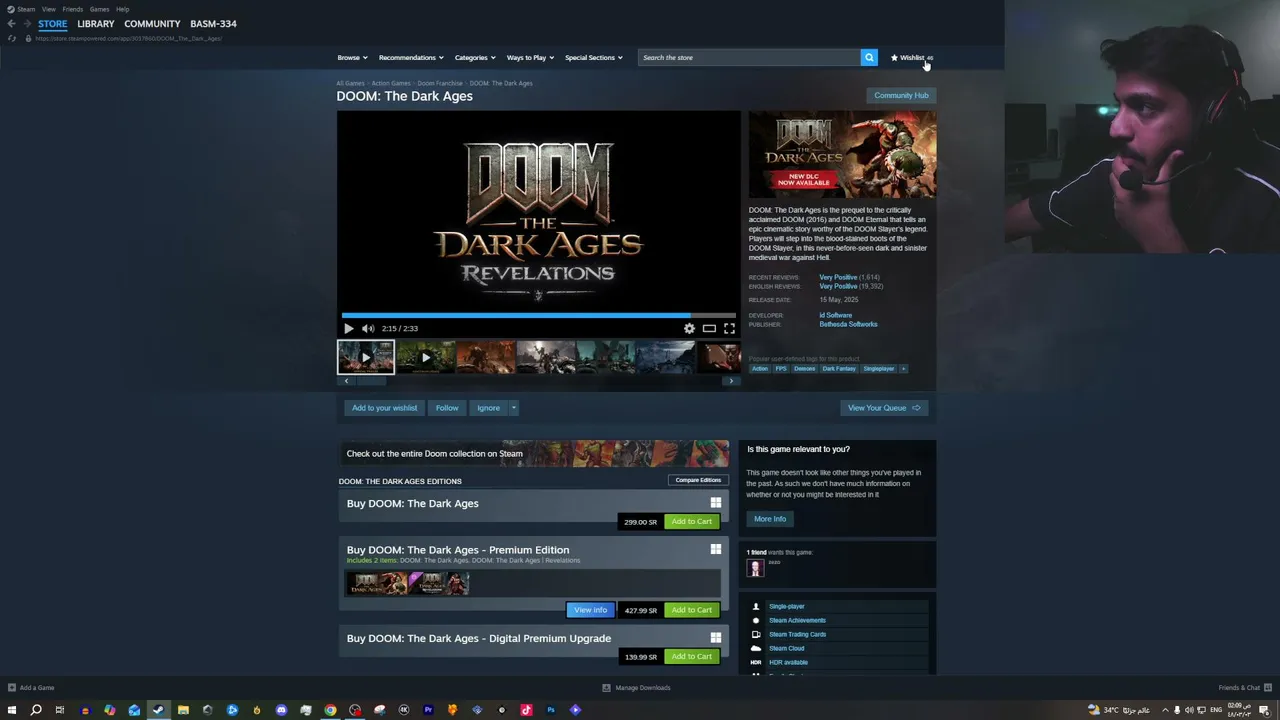Follow DOOM: The Dark Ages
The width and height of the screenshot is (1280, 720).
pos(447,408)
